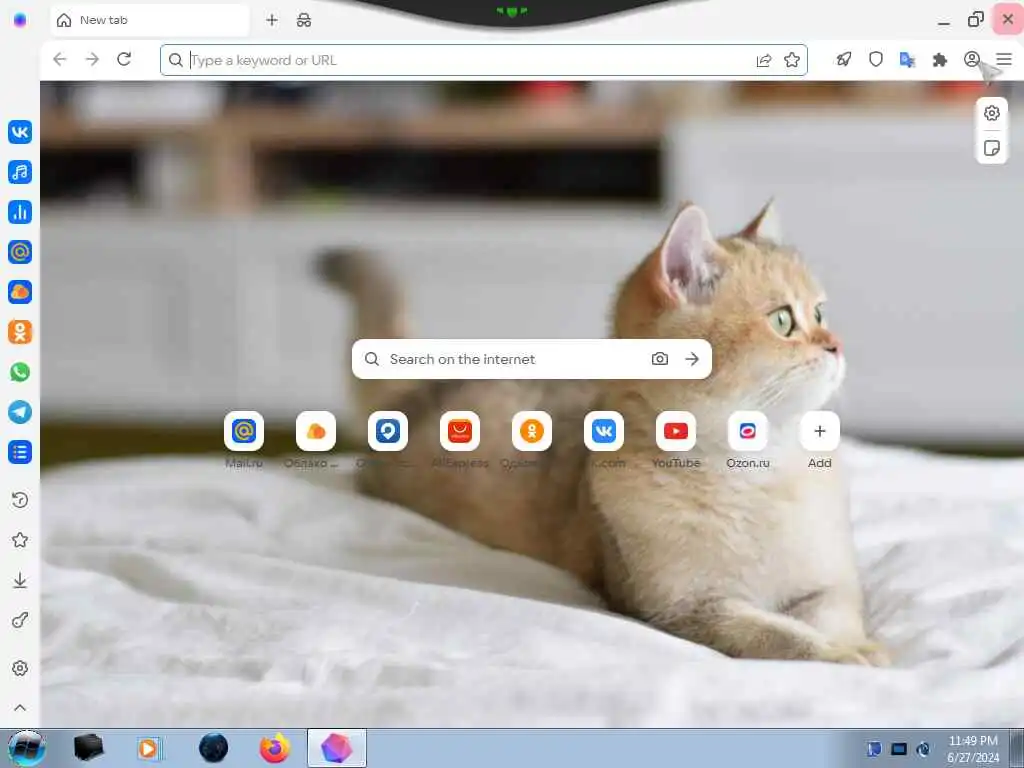Add a new shortcut tile
This screenshot has width=1024, height=768.
coord(820,431)
